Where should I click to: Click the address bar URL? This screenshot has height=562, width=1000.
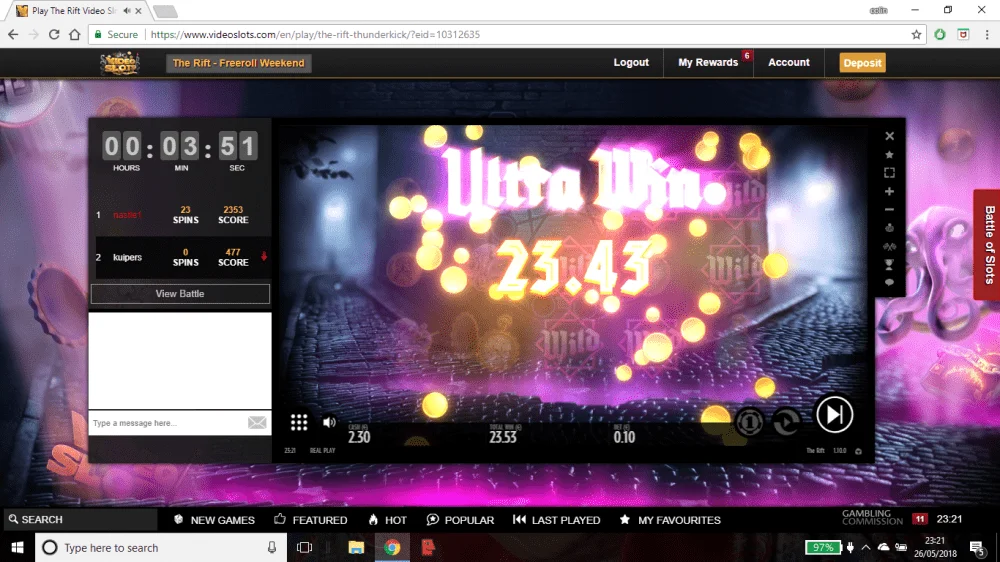315,34
